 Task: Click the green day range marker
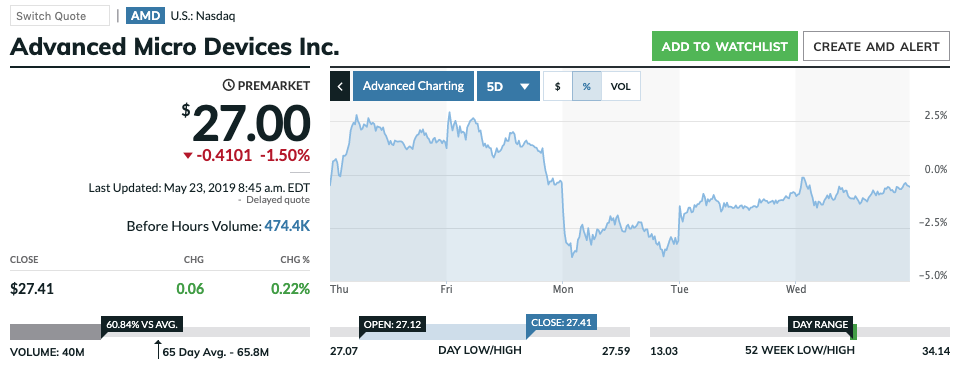coord(854,332)
